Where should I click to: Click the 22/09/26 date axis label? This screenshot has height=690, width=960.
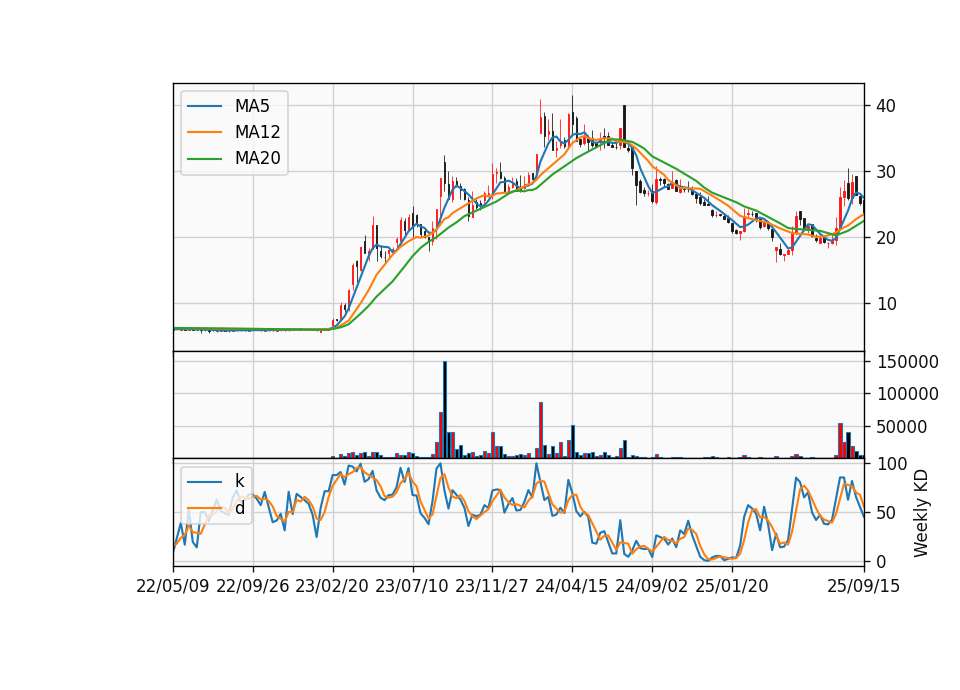point(253,586)
